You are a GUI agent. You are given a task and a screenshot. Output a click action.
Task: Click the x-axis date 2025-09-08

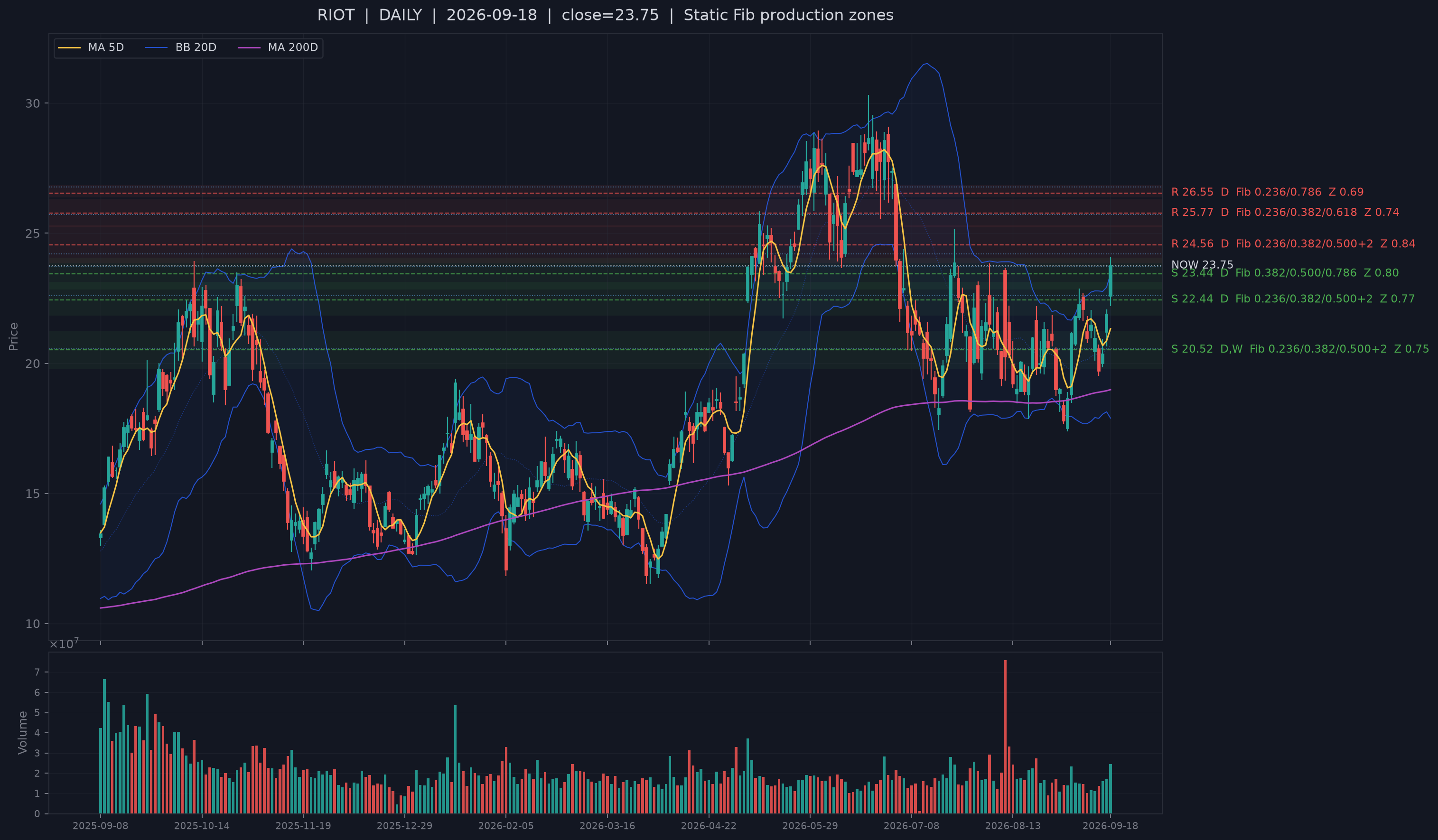(101, 826)
